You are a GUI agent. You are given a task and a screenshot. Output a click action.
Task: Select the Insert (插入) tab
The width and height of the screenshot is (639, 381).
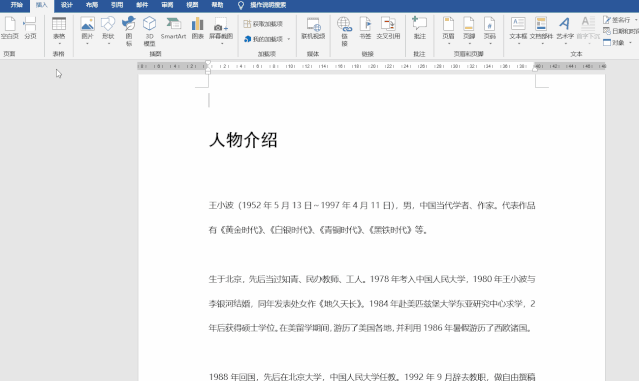pos(42,5)
